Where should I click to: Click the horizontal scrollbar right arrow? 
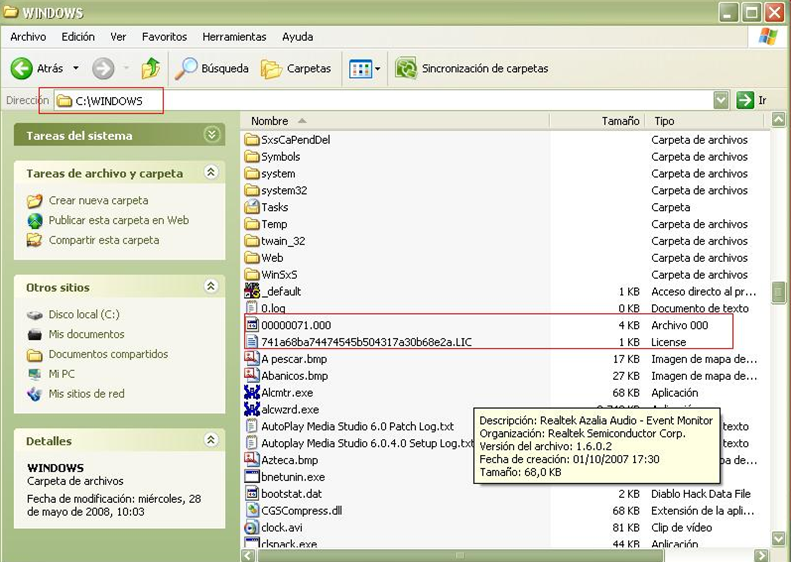761,555
